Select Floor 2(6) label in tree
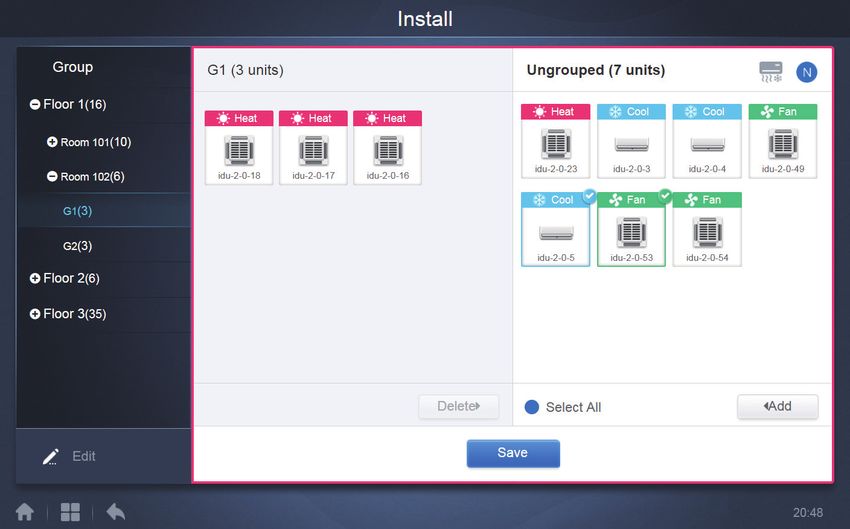Image resolution: width=850 pixels, height=529 pixels. click(72, 278)
